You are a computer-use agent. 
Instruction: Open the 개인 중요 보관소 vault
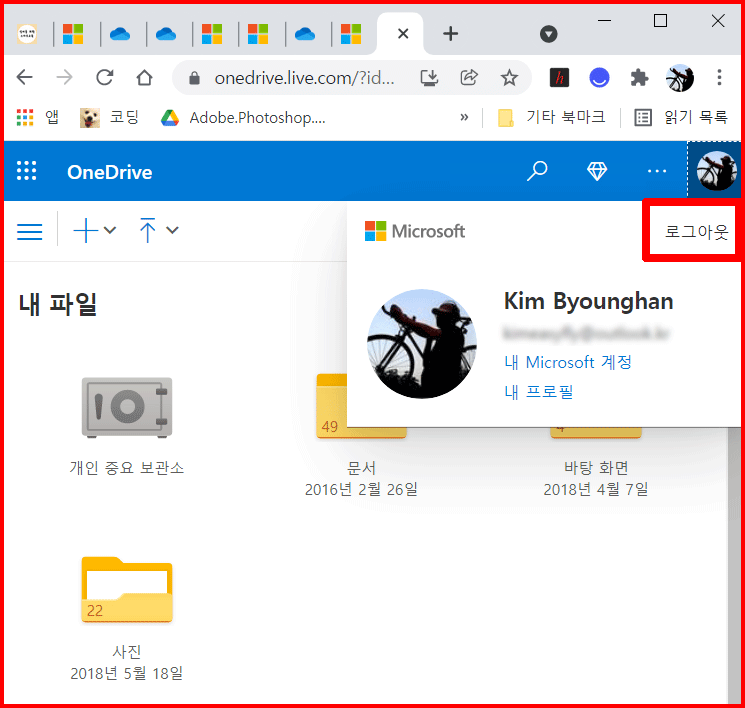pyautogui.click(x=127, y=425)
